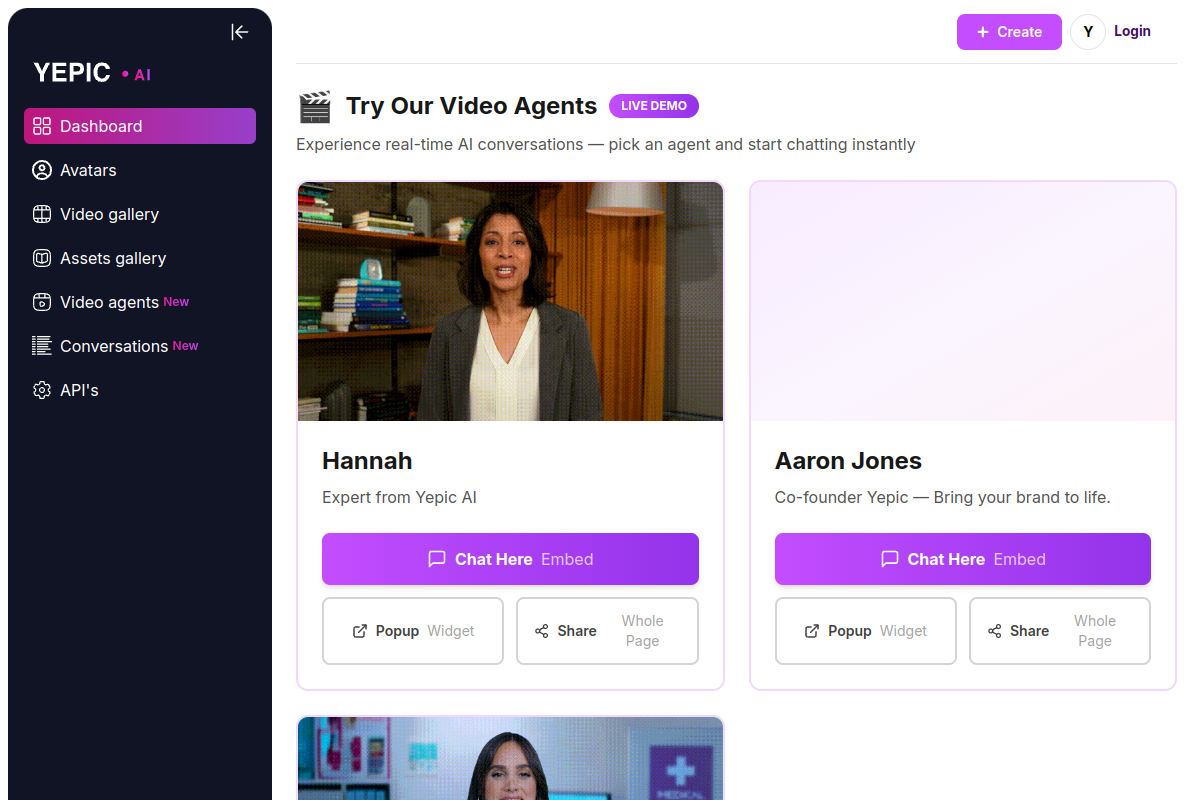
Task: Click chat bubble icon on Aaron Jones card
Action: pos(890,559)
